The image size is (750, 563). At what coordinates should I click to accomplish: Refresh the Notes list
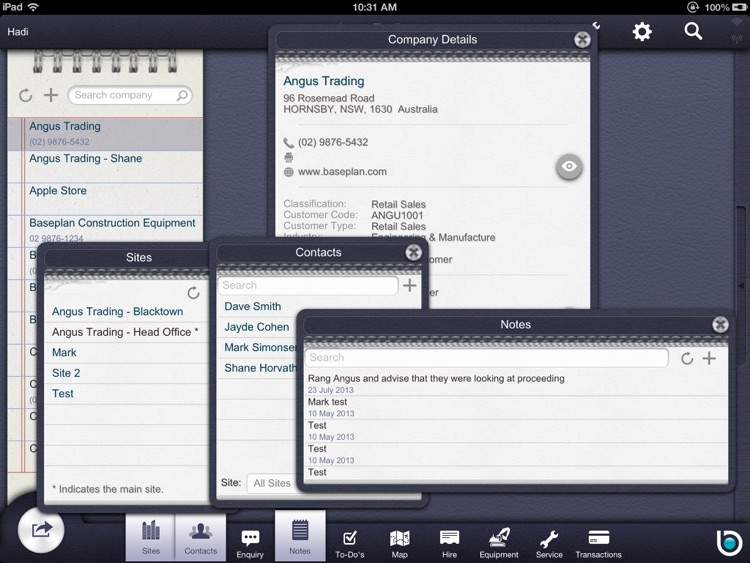(687, 358)
